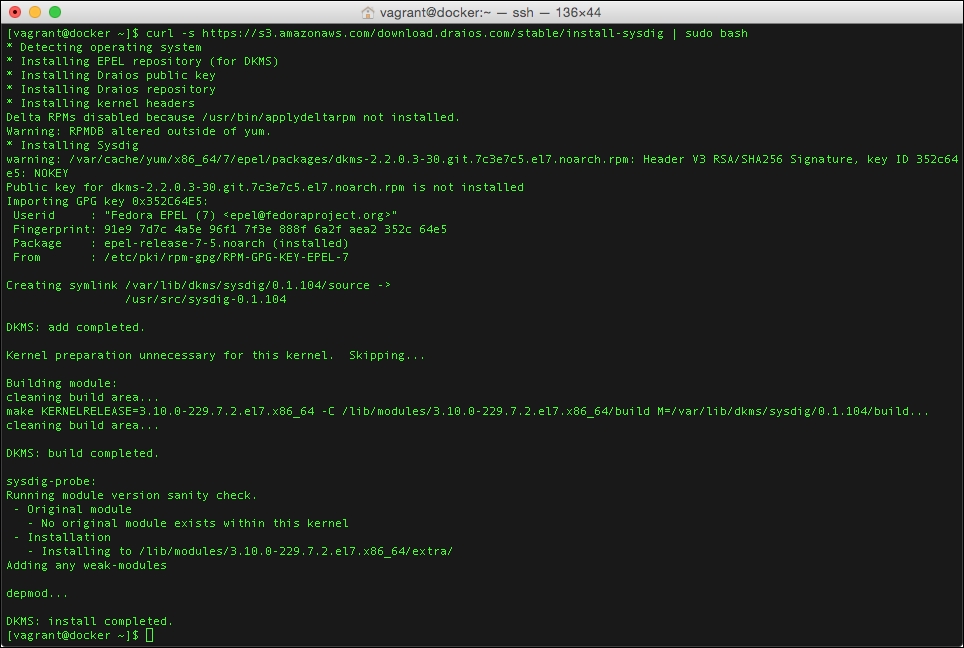
Task: Click the Package 'epel-release-7-5.noarch' line
Action: [181, 243]
